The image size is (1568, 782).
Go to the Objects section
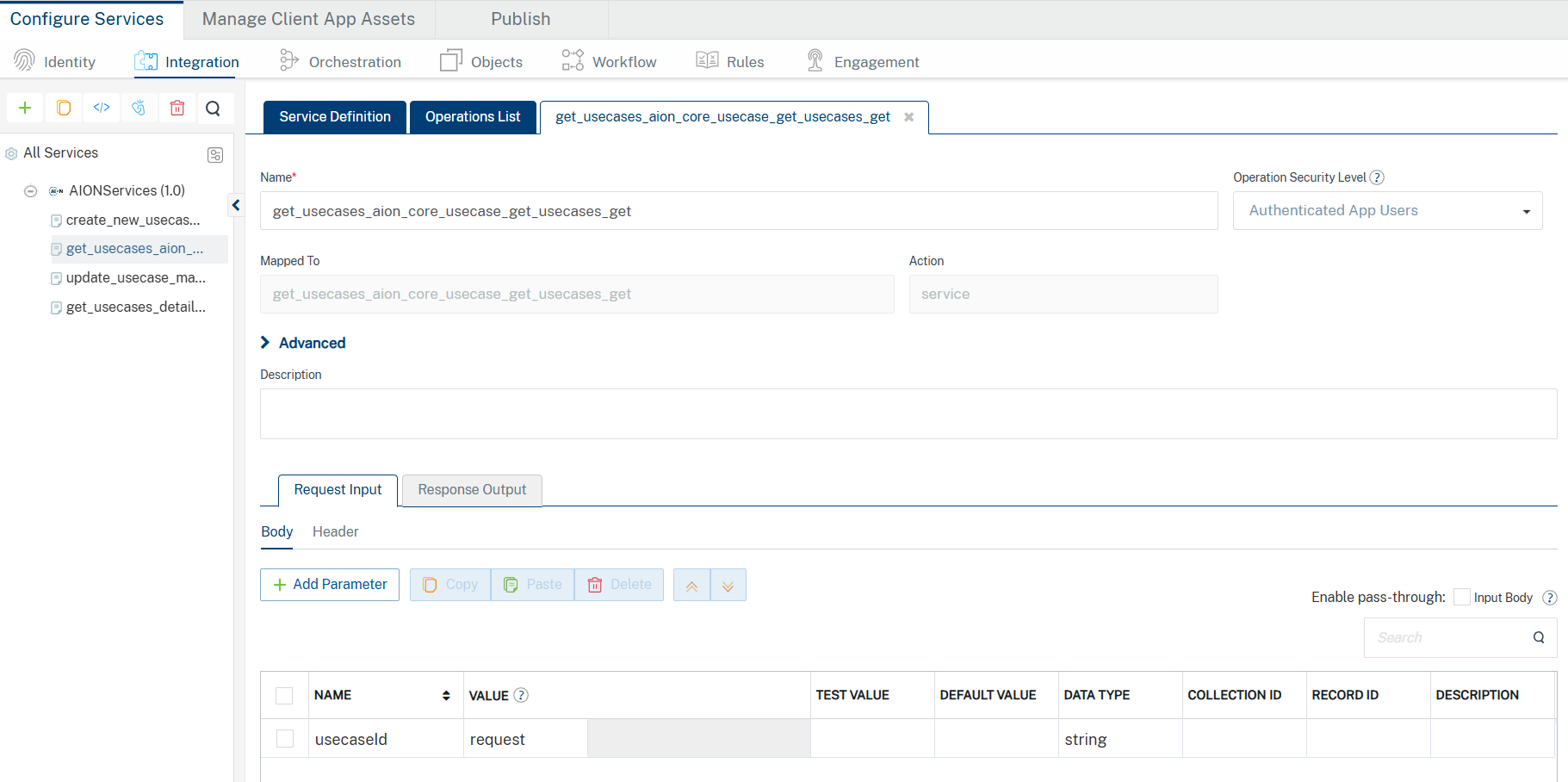tap(481, 61)
